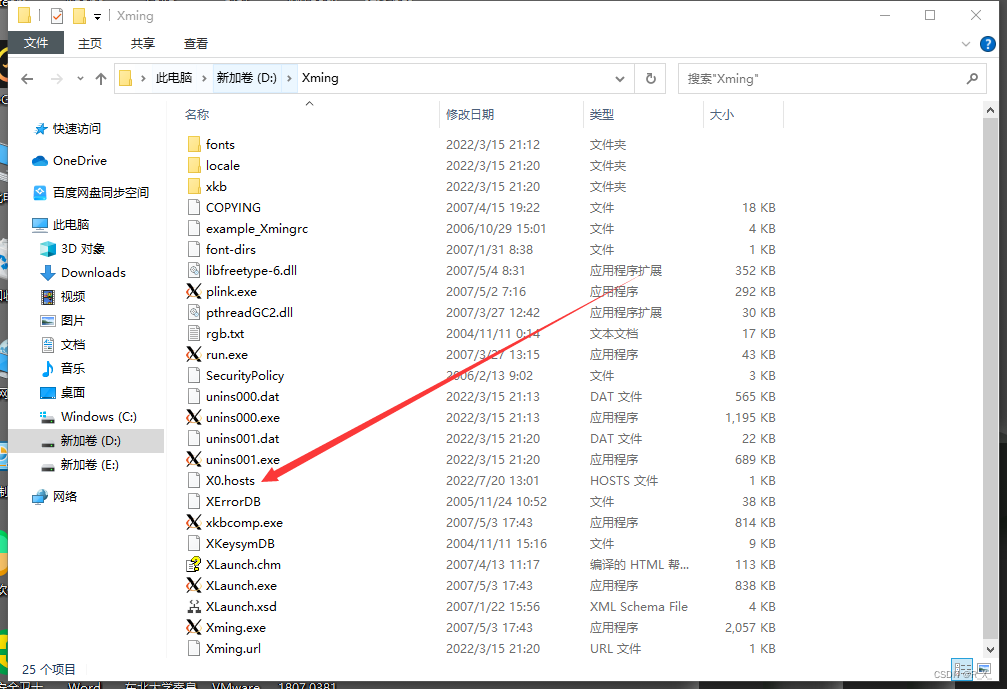
Task: Open the 查看 ribbon tab
Action: pos(196,43)
